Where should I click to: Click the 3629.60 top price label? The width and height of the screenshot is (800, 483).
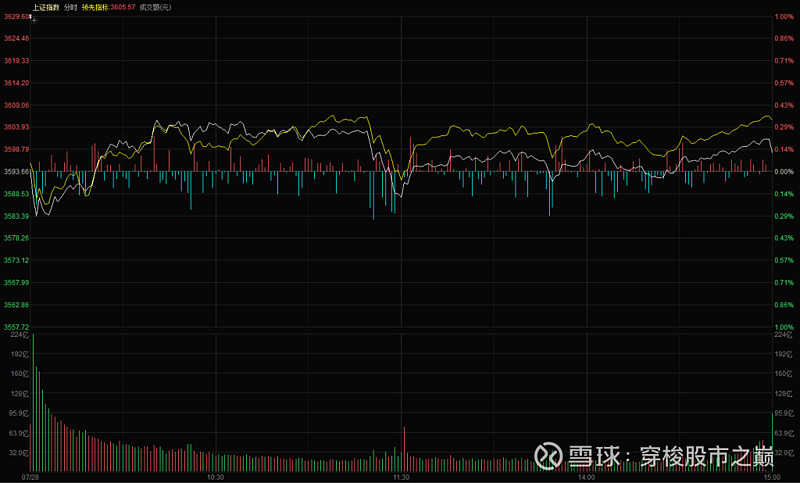click(x=16, y=16)
